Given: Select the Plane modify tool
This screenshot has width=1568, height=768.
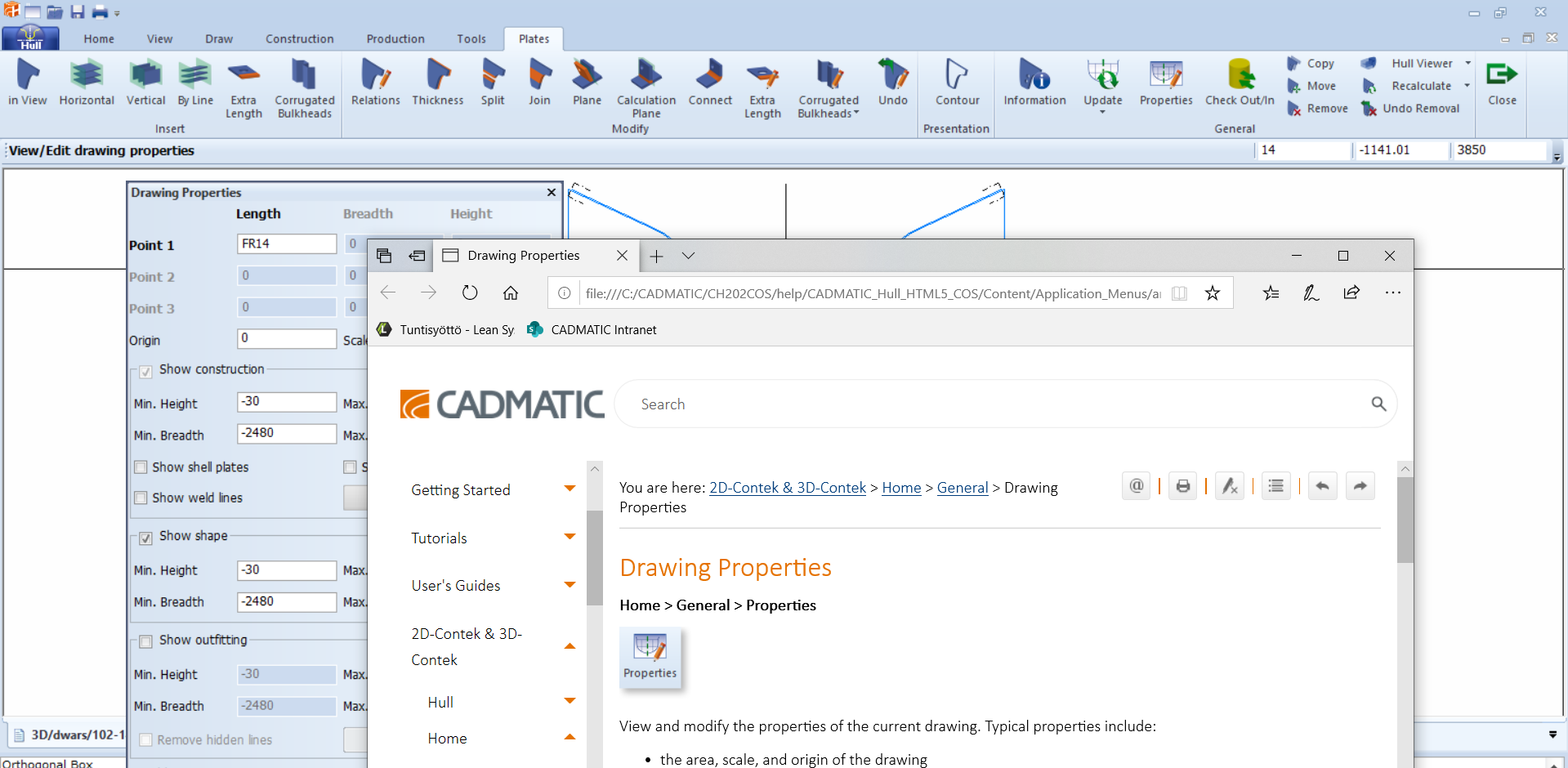Looking at the screenshot, I should pos(587,82).
